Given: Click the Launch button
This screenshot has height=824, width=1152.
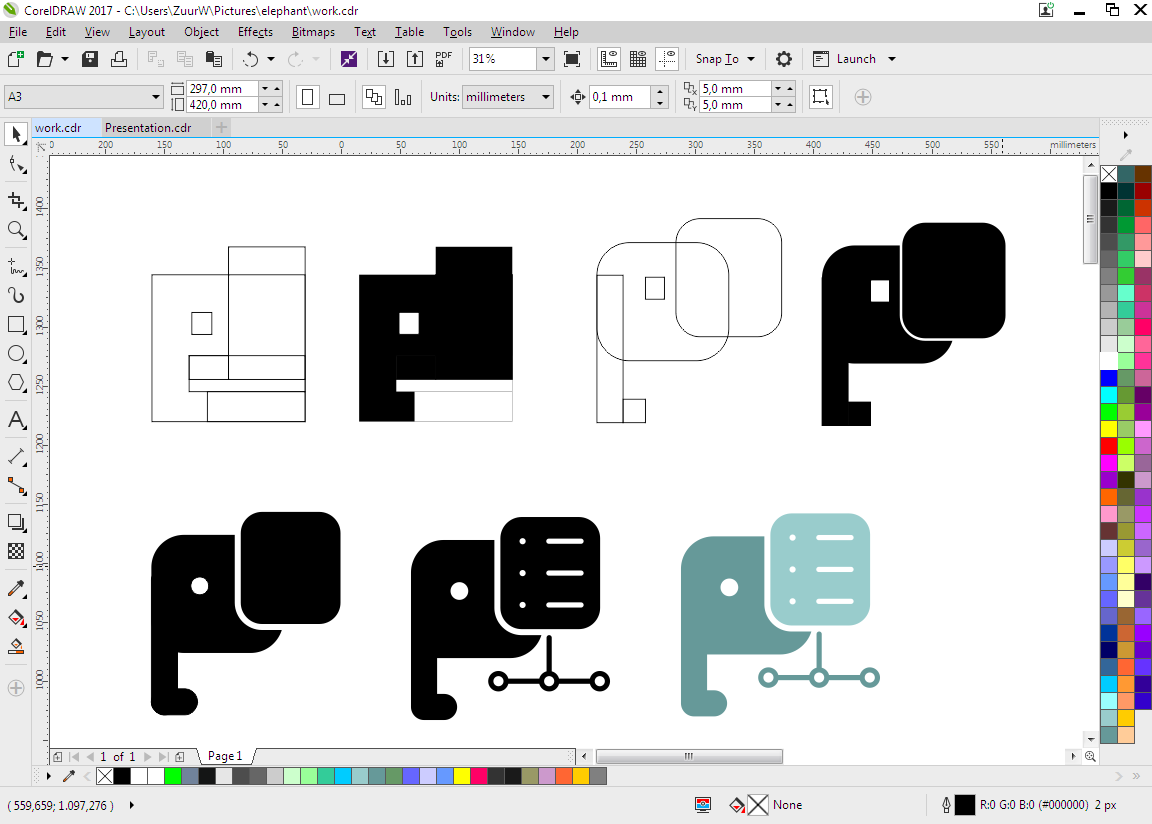Looking at the screenshot, I should (844, 59).
